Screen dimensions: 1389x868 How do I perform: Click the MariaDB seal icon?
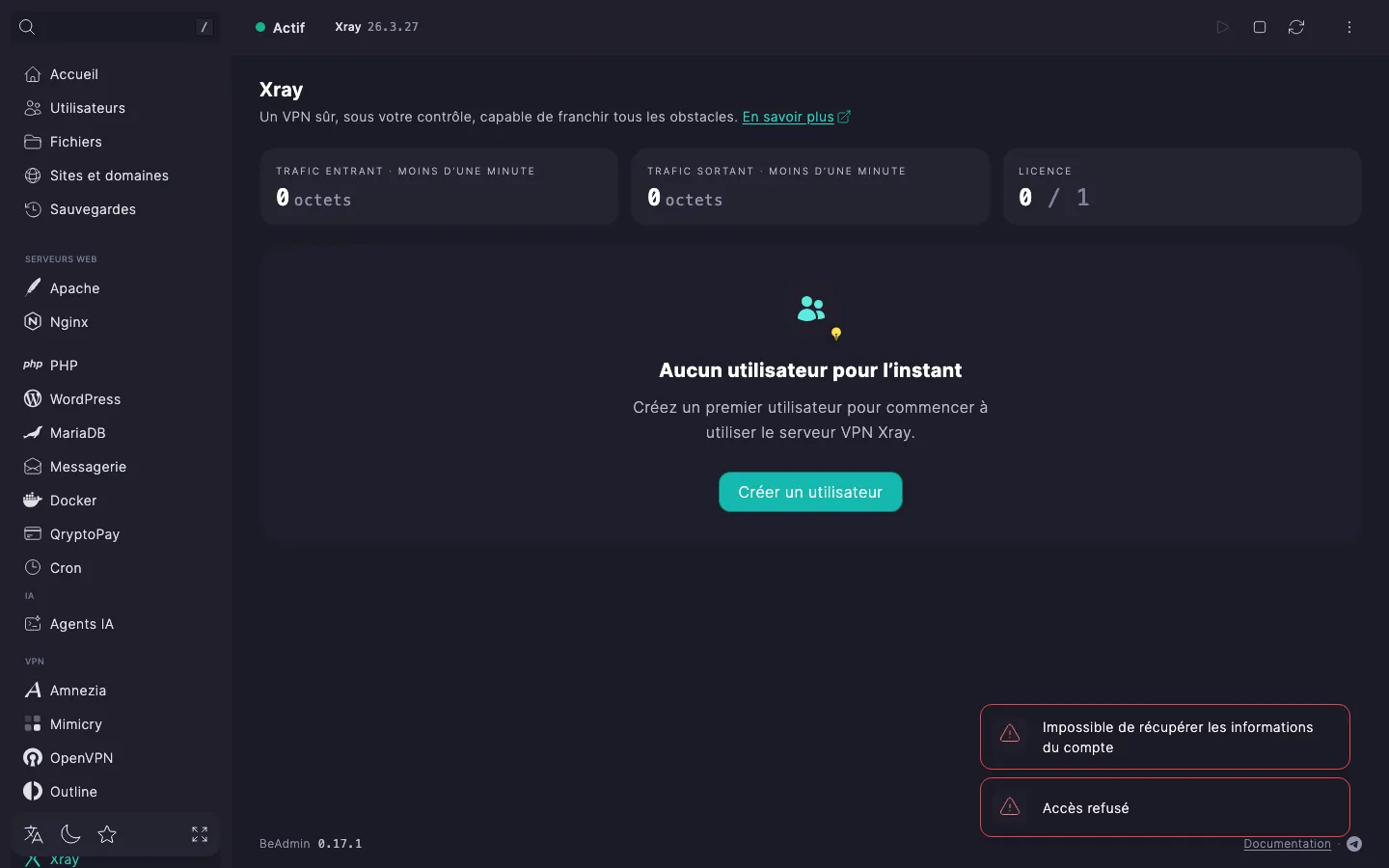(x=33, y=432)
